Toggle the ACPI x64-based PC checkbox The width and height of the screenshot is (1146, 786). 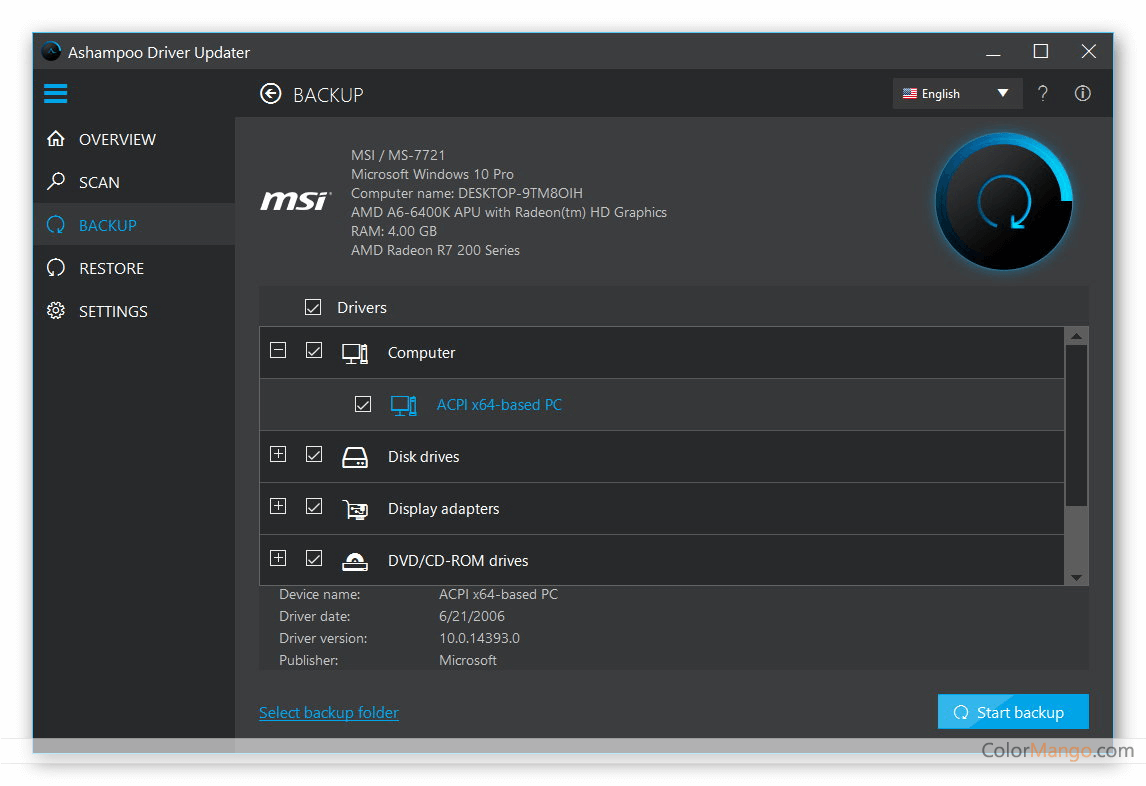[x=363, y=405]
